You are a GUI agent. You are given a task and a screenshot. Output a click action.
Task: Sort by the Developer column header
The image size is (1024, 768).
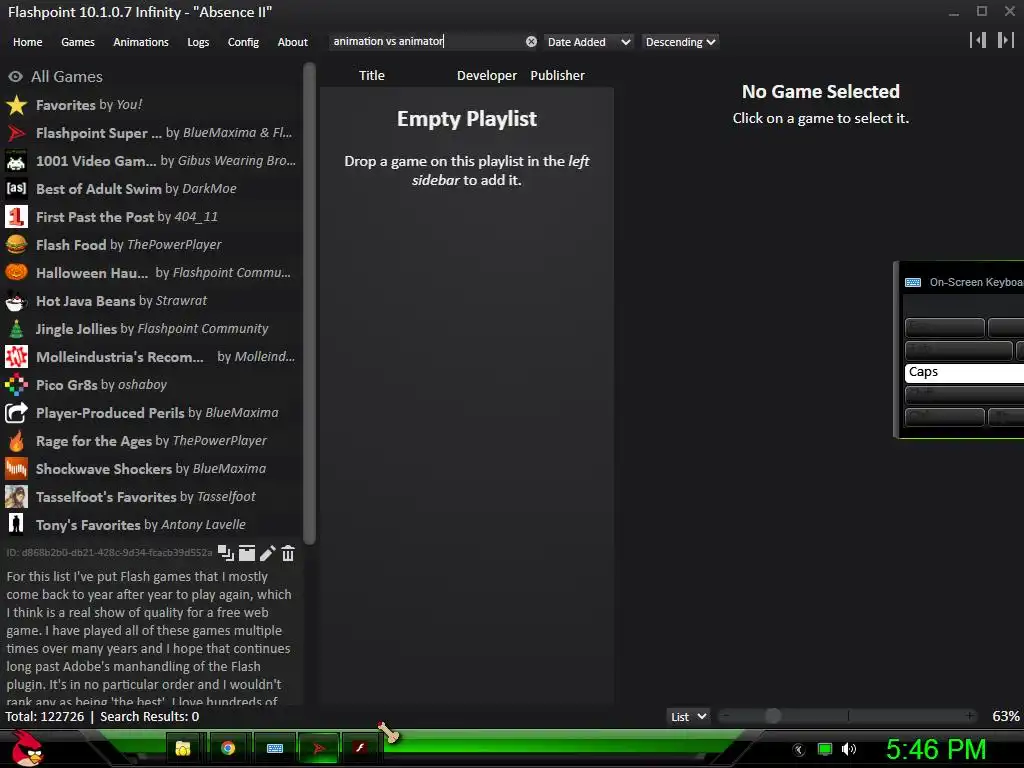pyautogui.click(x=487, y=75)
